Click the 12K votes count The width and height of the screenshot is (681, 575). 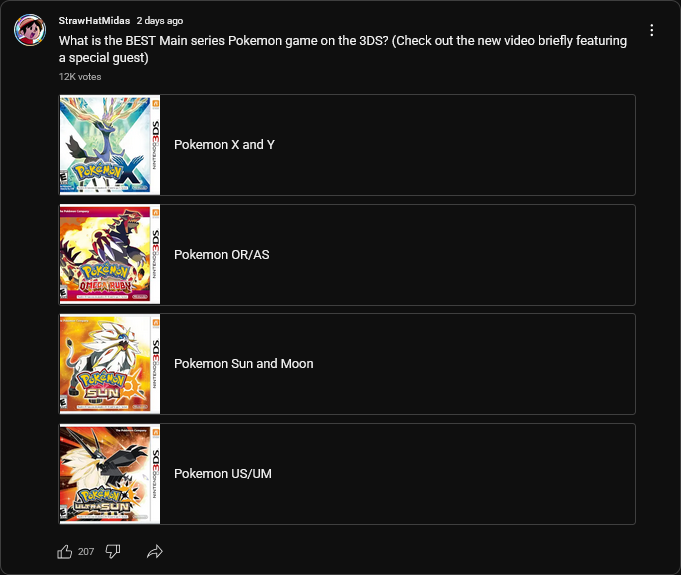pos(80,77)
